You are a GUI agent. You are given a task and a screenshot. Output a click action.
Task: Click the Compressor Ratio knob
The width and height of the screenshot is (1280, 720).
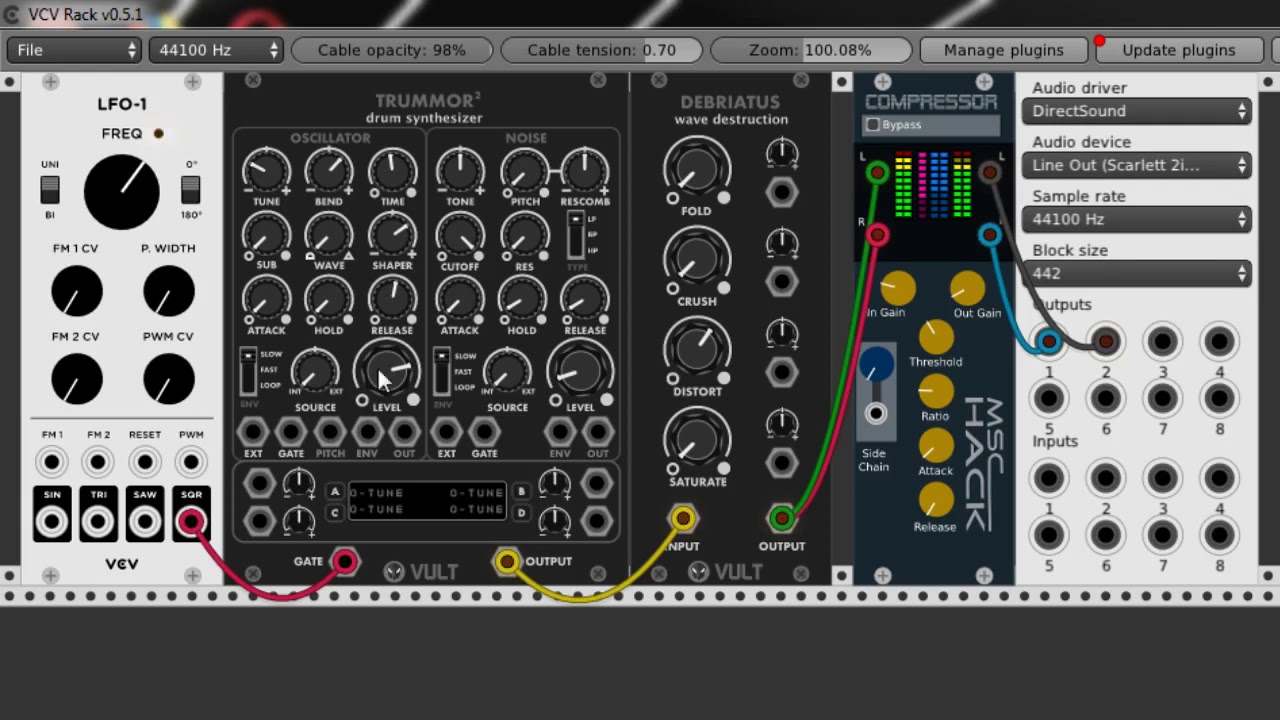pos(936,393)
